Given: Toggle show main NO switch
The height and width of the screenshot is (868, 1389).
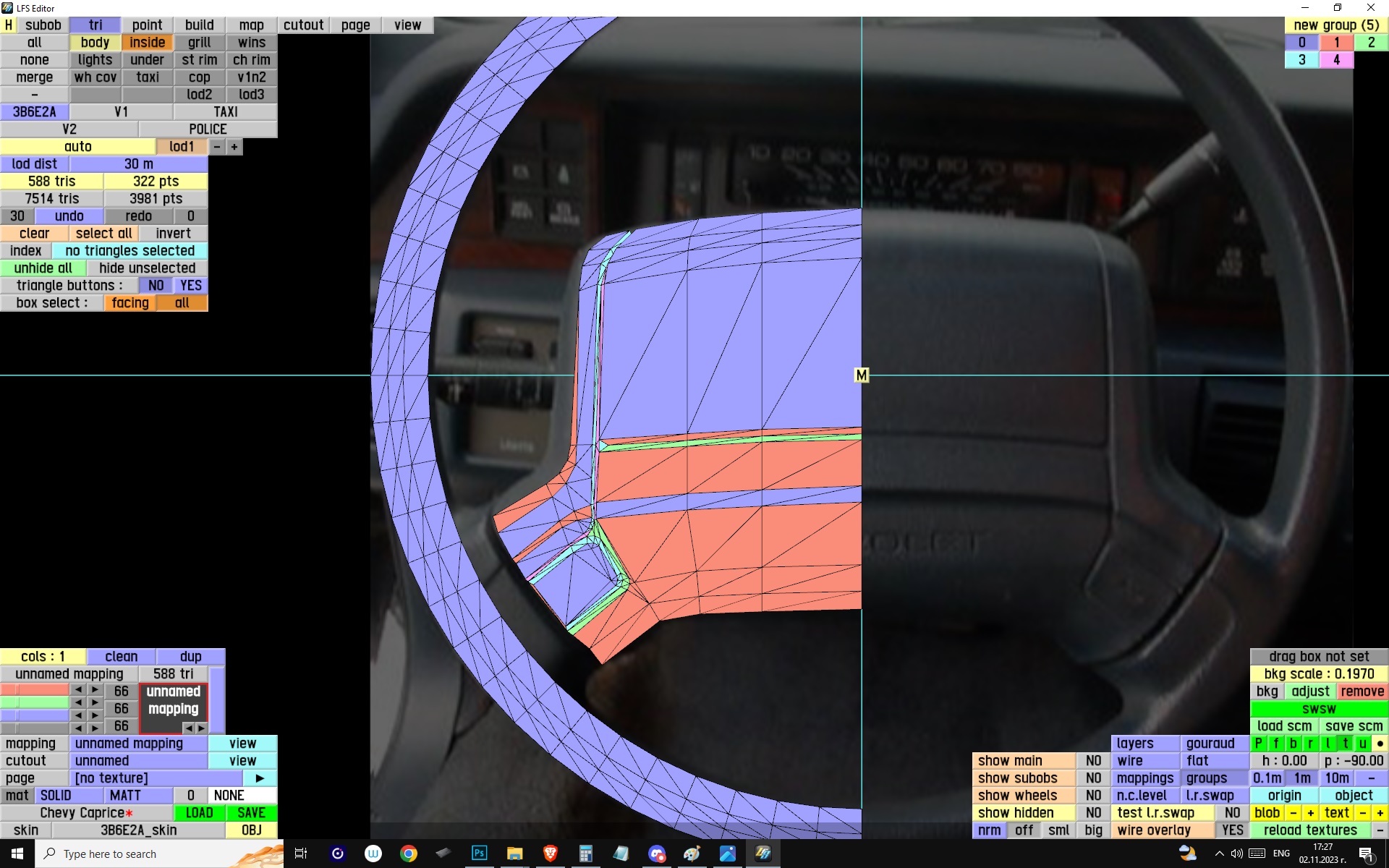Looking at the screenshot, I should coord(1092,761).
